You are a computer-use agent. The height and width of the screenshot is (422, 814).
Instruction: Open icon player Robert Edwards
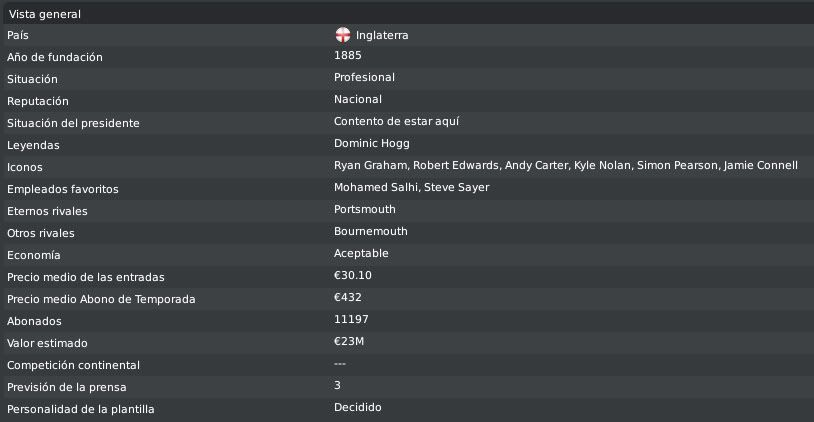pos(456,165)
